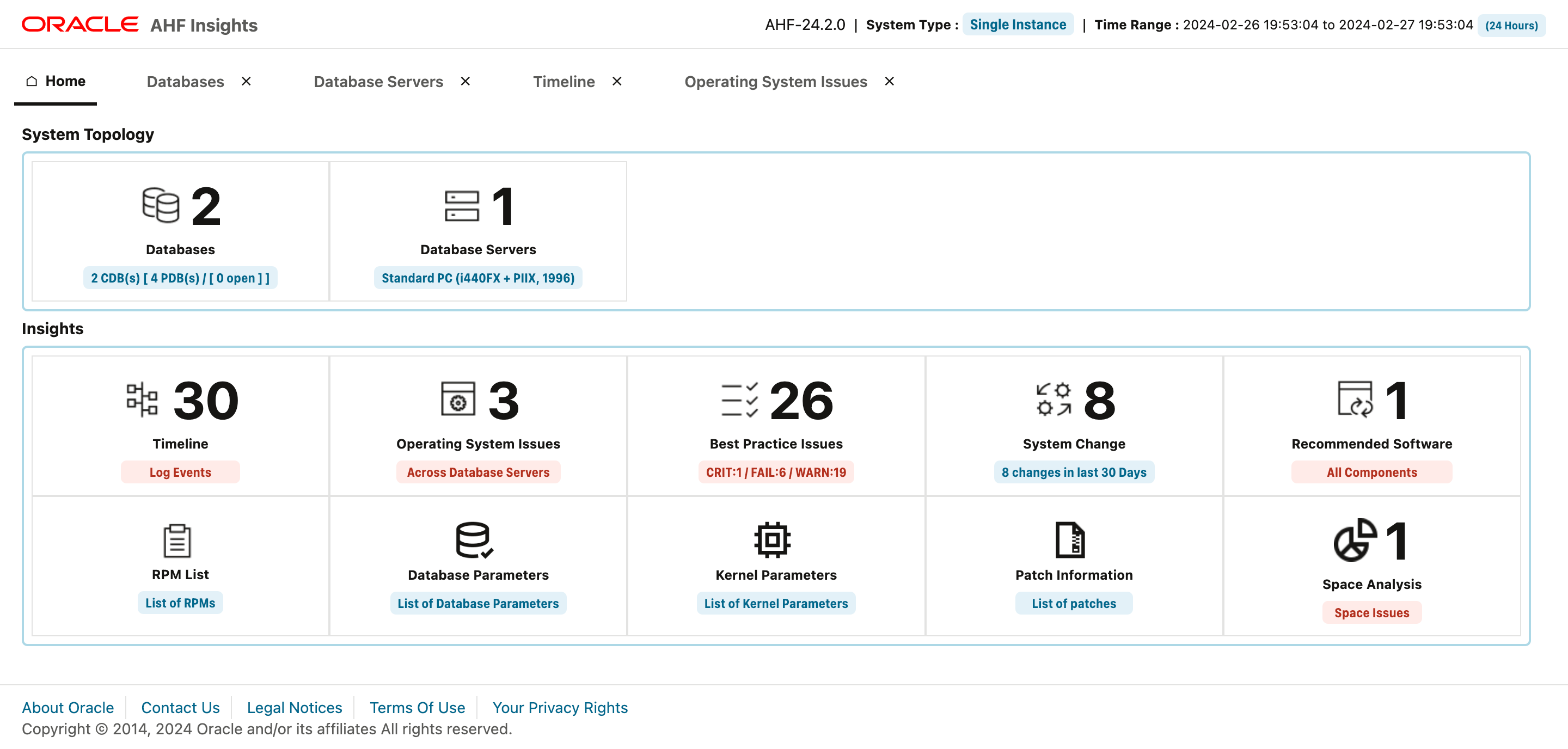
Task: Open the Operating System Issues gear icon
Action: 460,400
